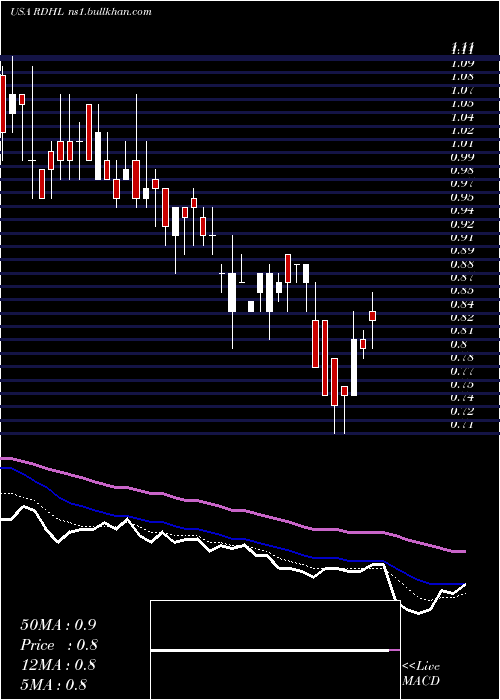Viewport: 500px width, 700px height.
Task: Click the "<<Live MACD" label
Action: (421, 674)
